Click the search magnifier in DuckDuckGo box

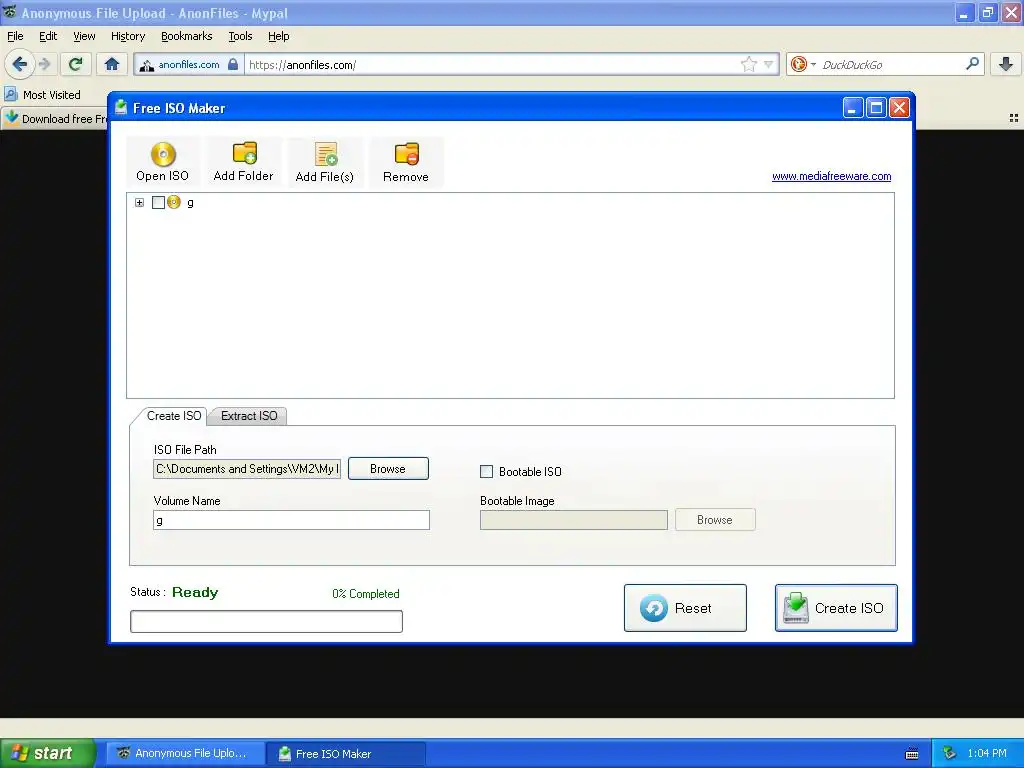pos(972,64)
